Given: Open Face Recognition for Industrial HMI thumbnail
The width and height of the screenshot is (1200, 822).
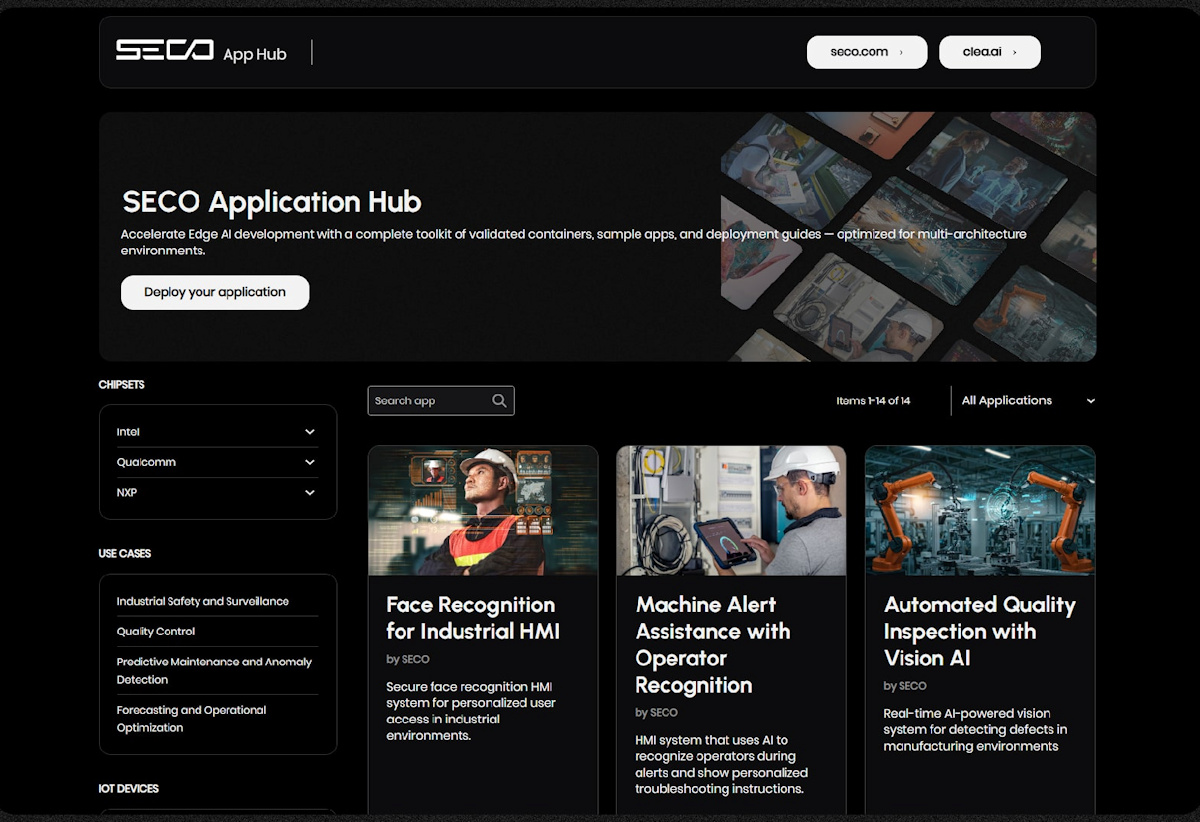Looking at the screenshot, I should click(483, 511).
